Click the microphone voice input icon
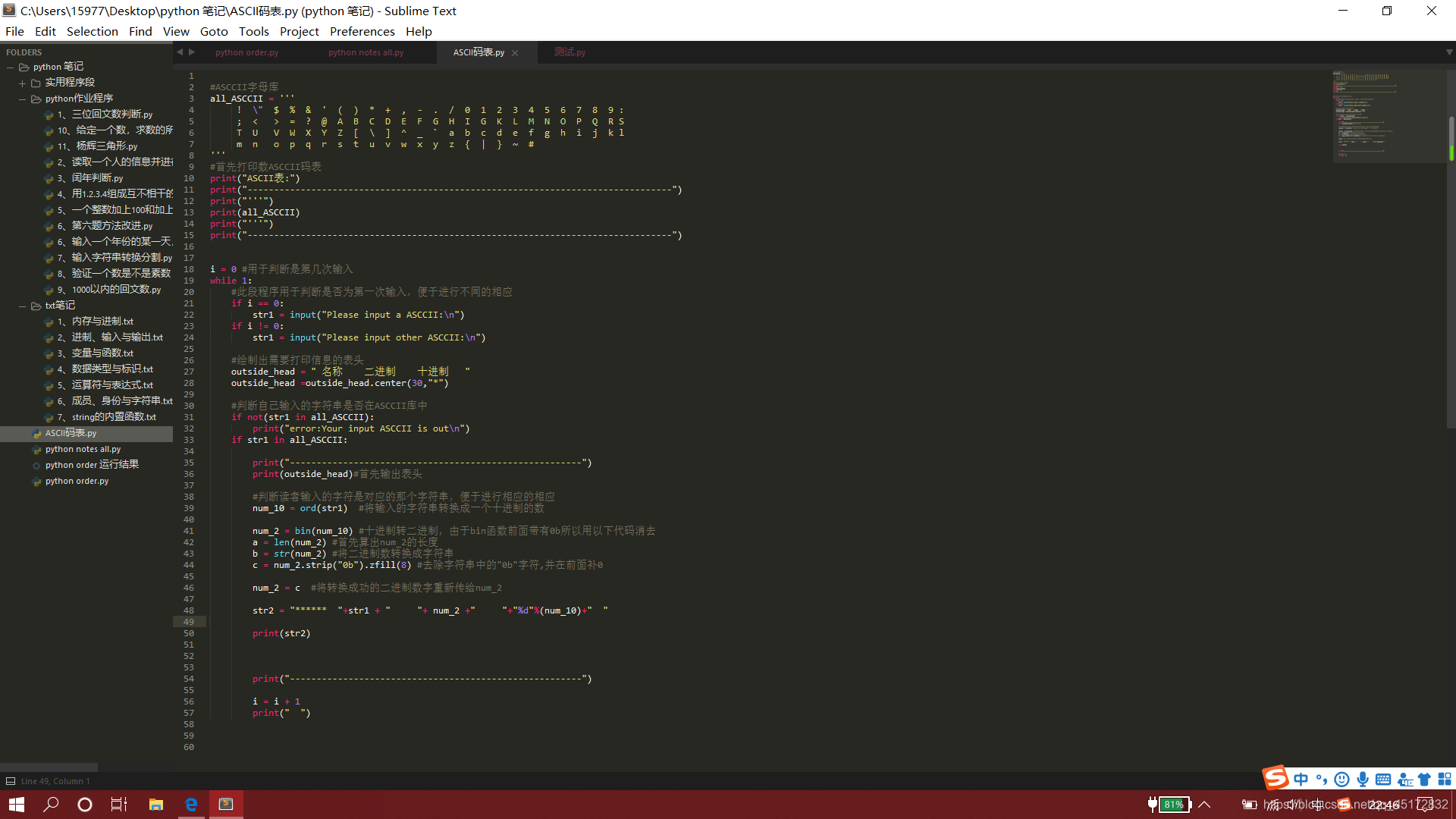 (x=1363, y=780)
